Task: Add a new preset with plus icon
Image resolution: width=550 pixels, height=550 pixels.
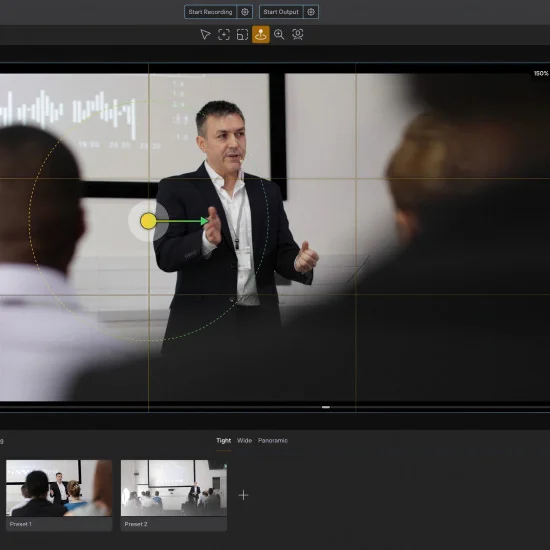Action: pos(243,495)
